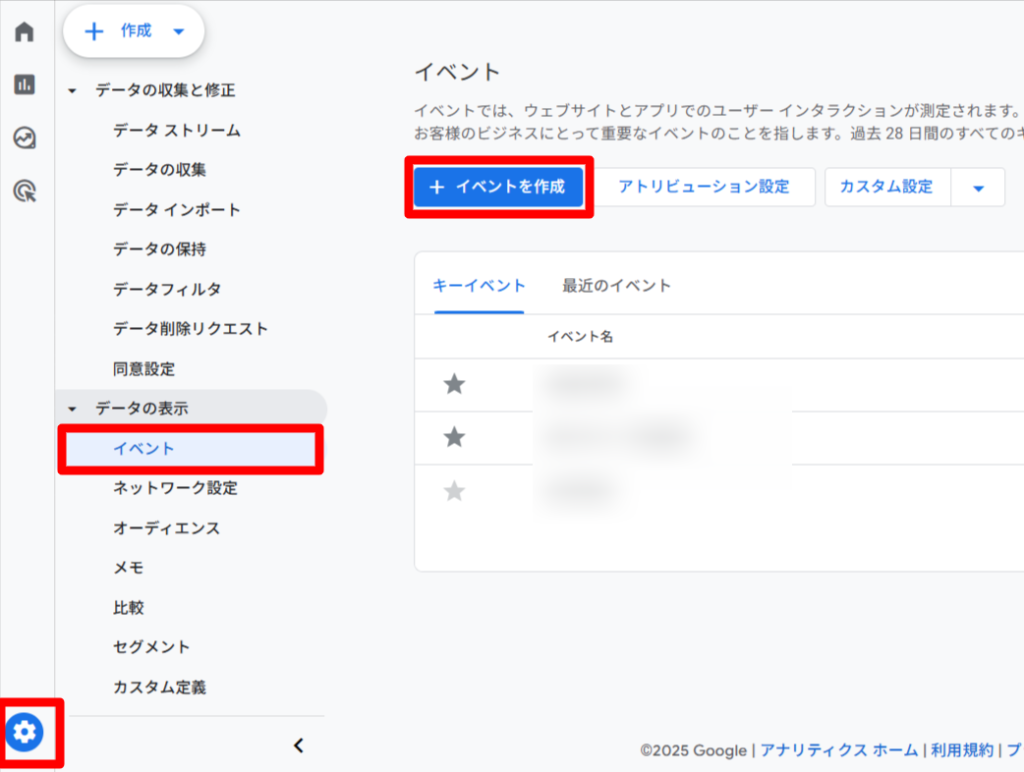Screen dimensions: 1024x772
Task: Open the Explore icon in left rail
Action: point(24,138)
